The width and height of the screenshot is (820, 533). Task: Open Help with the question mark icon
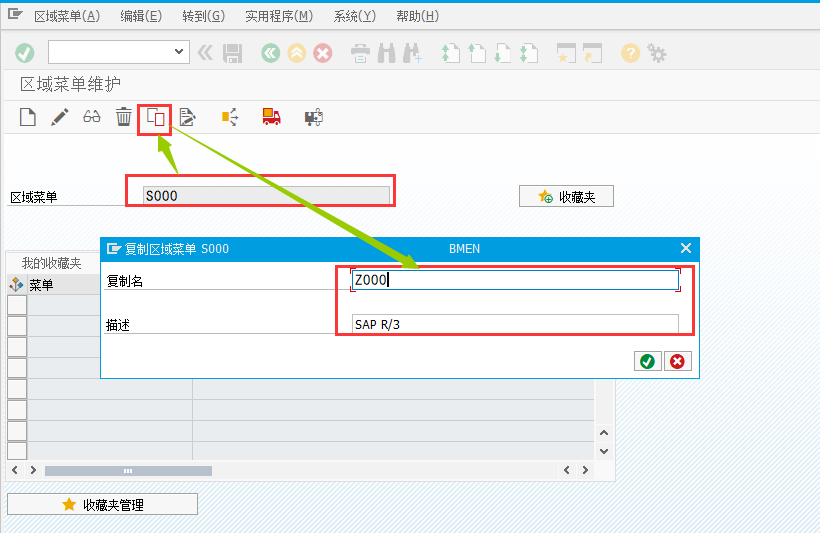(630, 53)
